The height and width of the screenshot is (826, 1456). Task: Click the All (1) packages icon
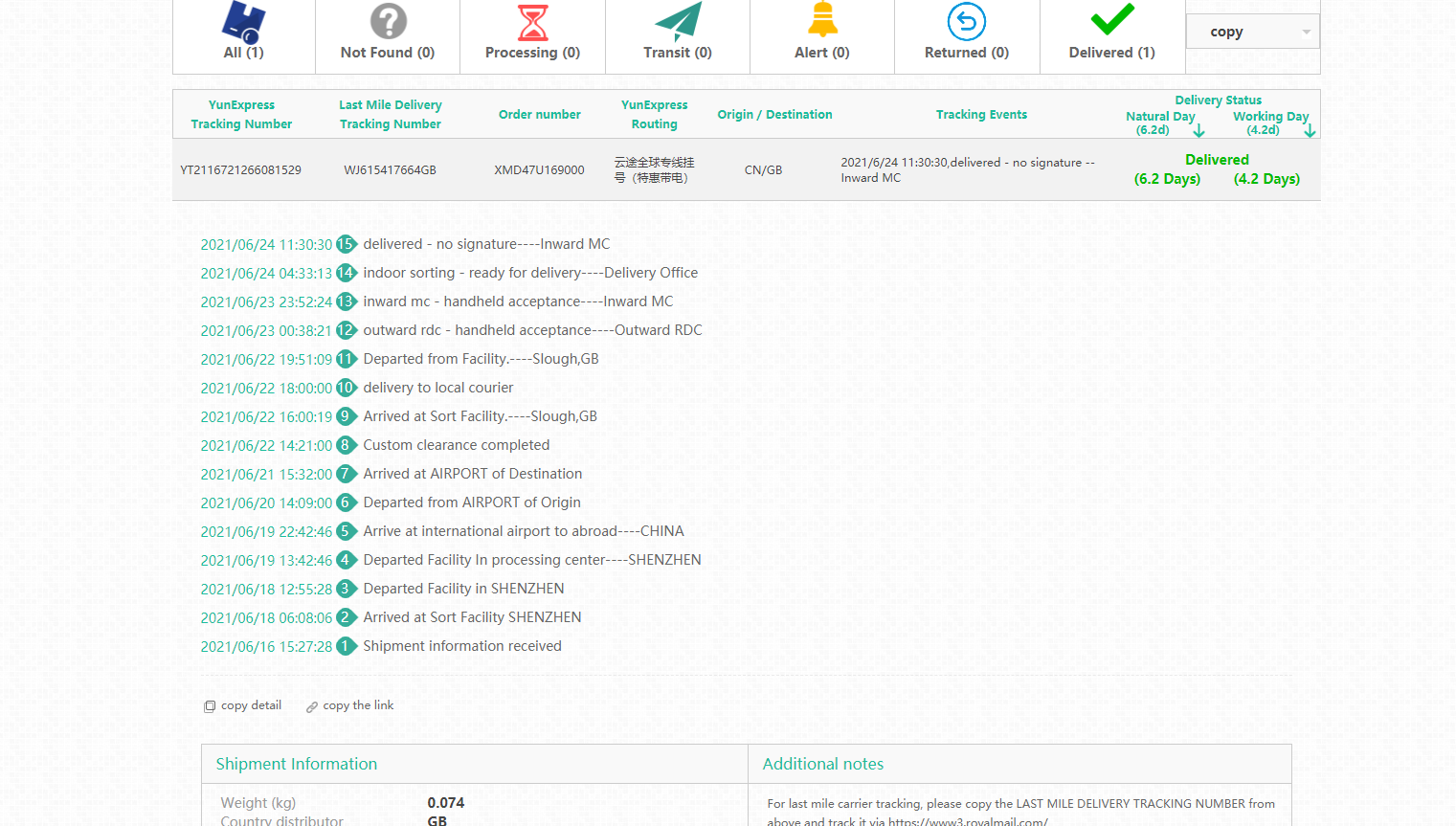coord(243,21)
